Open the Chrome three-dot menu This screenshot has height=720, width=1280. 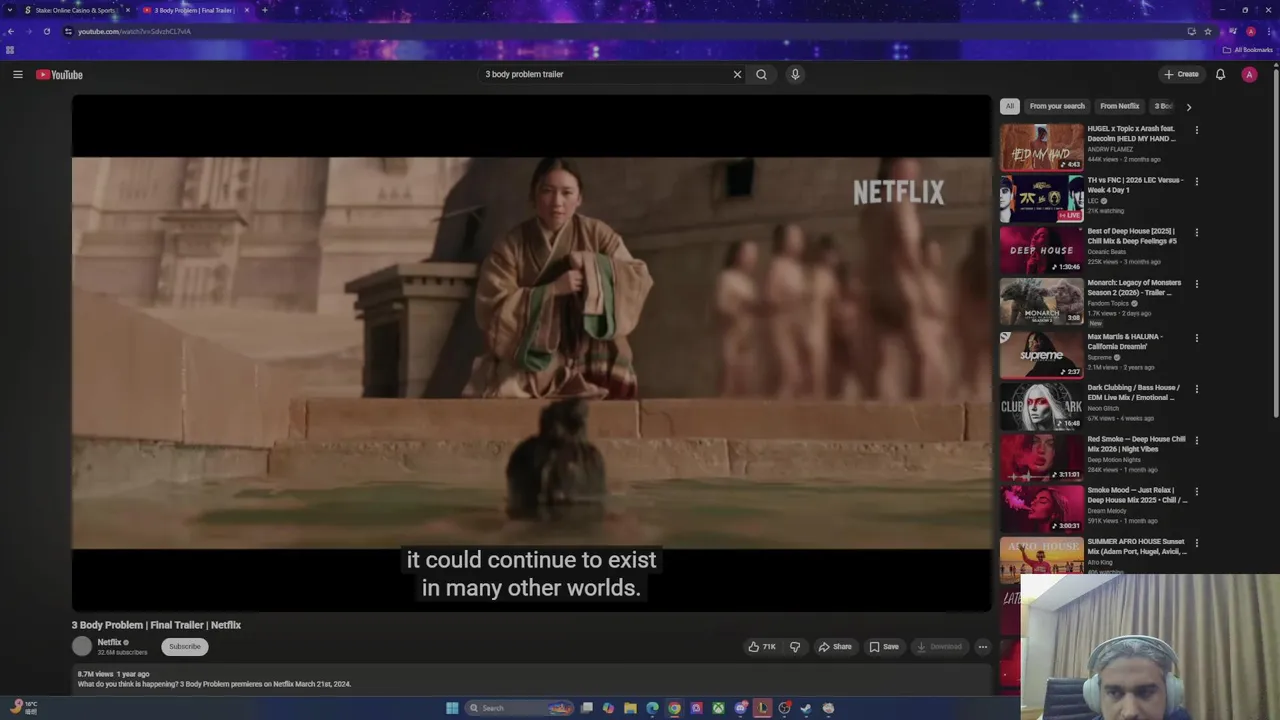click(x=1269, y=31)
